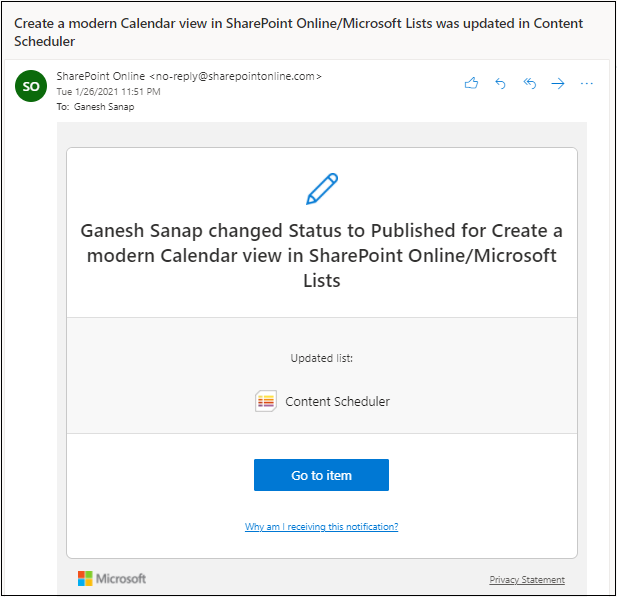The height and width of the screenshot is (597, 617).
Task: Like this email with the thumbs-up icon
Action: tap(471, 83)
